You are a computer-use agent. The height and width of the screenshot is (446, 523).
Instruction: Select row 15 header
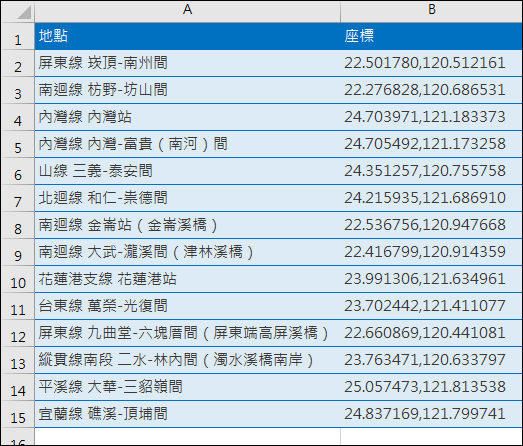pyautogui.click(x=18, y=415)
